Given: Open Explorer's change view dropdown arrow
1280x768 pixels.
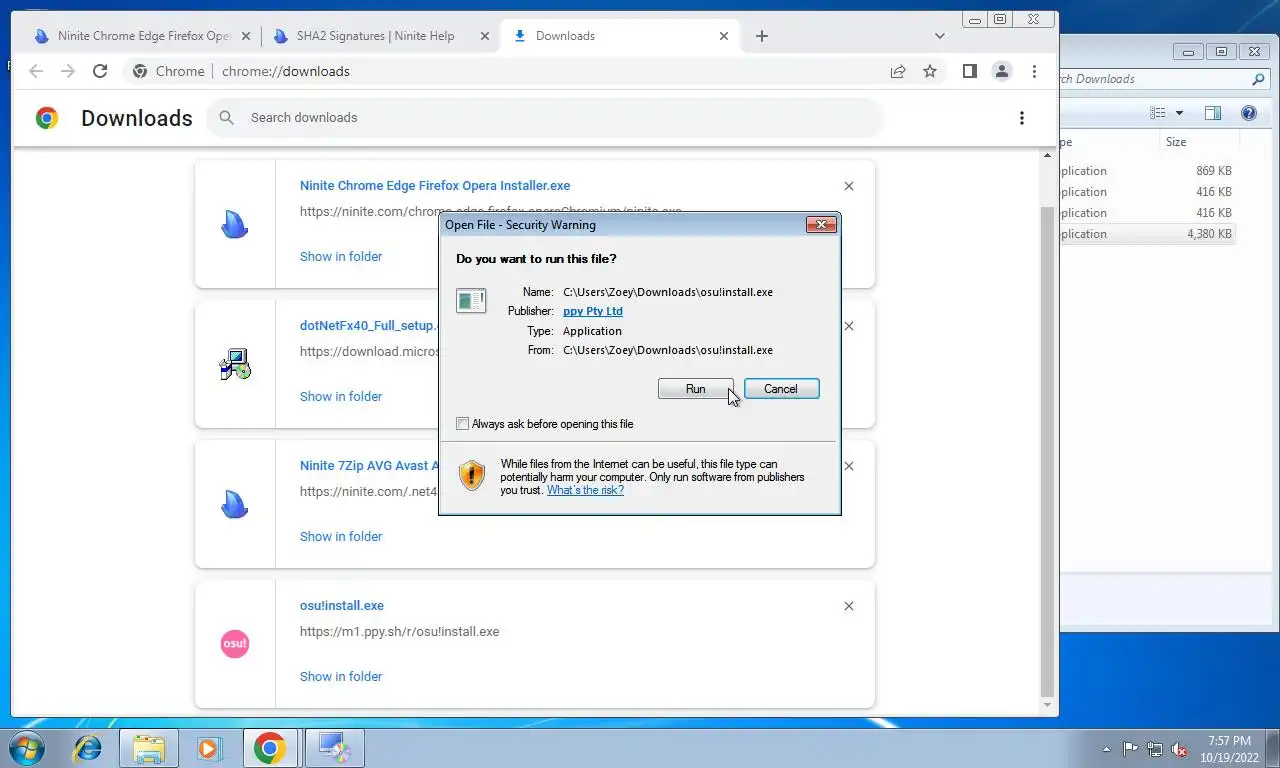Looking at the screenshot, I should click(1179, 113).
